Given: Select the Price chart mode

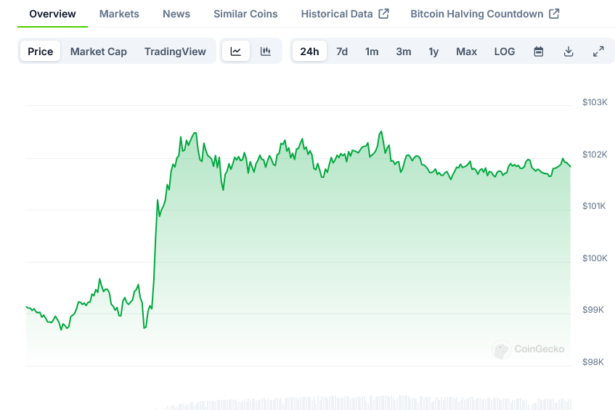Looking at the screenshot, I should [x=41, y=52].
